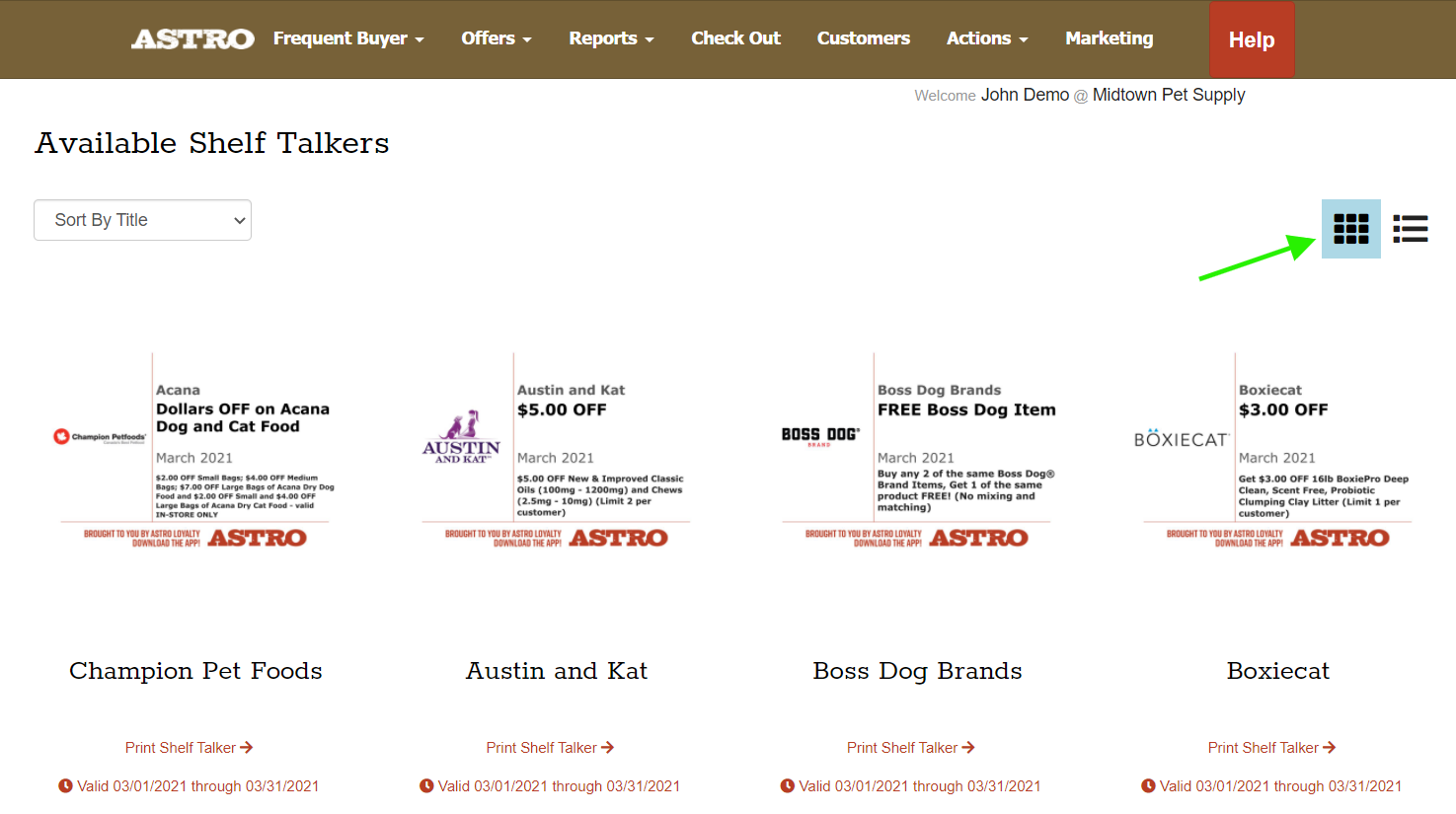Click the John Demo user name

[x=1025, y=95]
